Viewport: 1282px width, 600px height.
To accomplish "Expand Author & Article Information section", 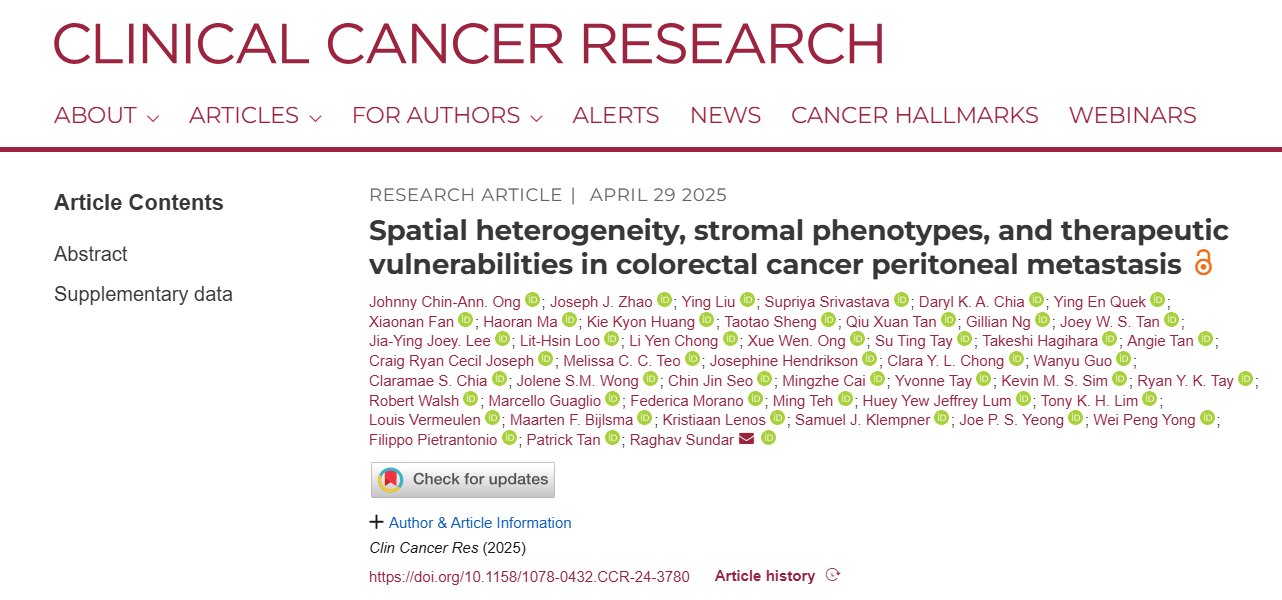I will coord(470,522).
